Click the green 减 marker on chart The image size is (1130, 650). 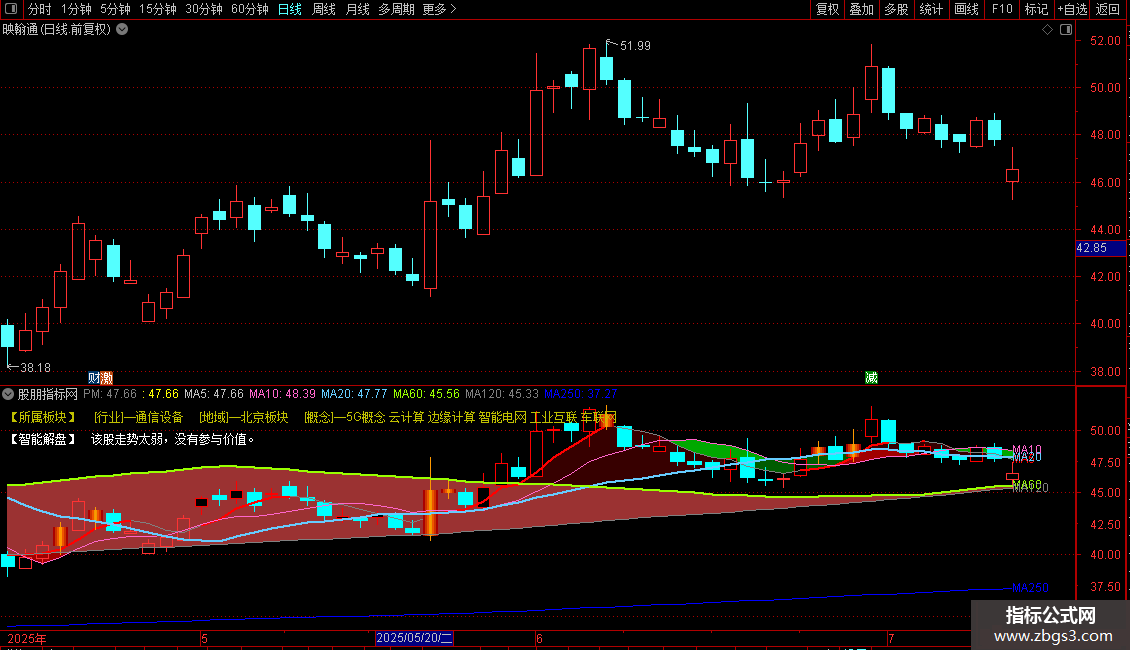871,378
